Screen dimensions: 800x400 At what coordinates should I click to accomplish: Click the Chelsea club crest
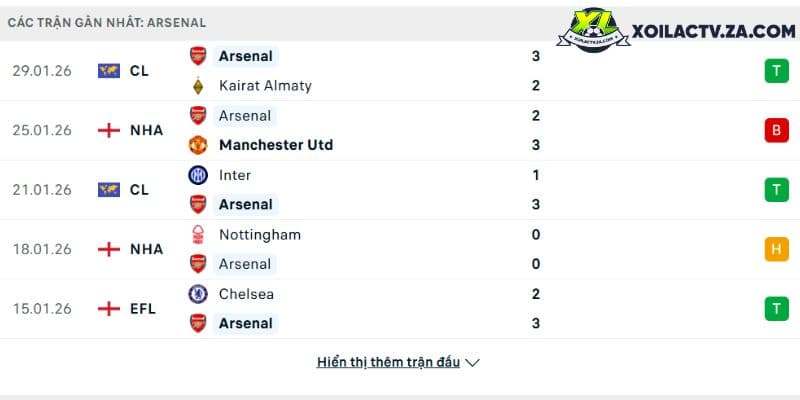tap(198, 294)
